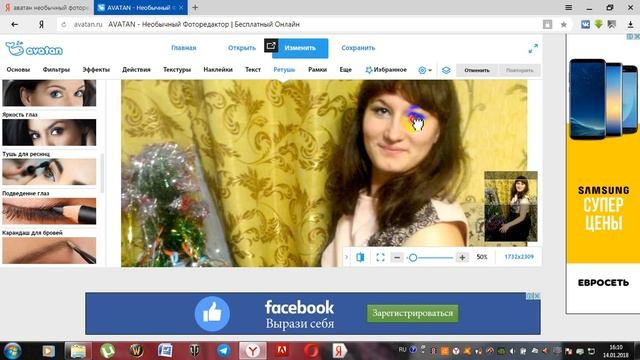The image size is (640, 360).
Task: Click the Facebook thumbs-up ad icon
Action: [212, 313]
